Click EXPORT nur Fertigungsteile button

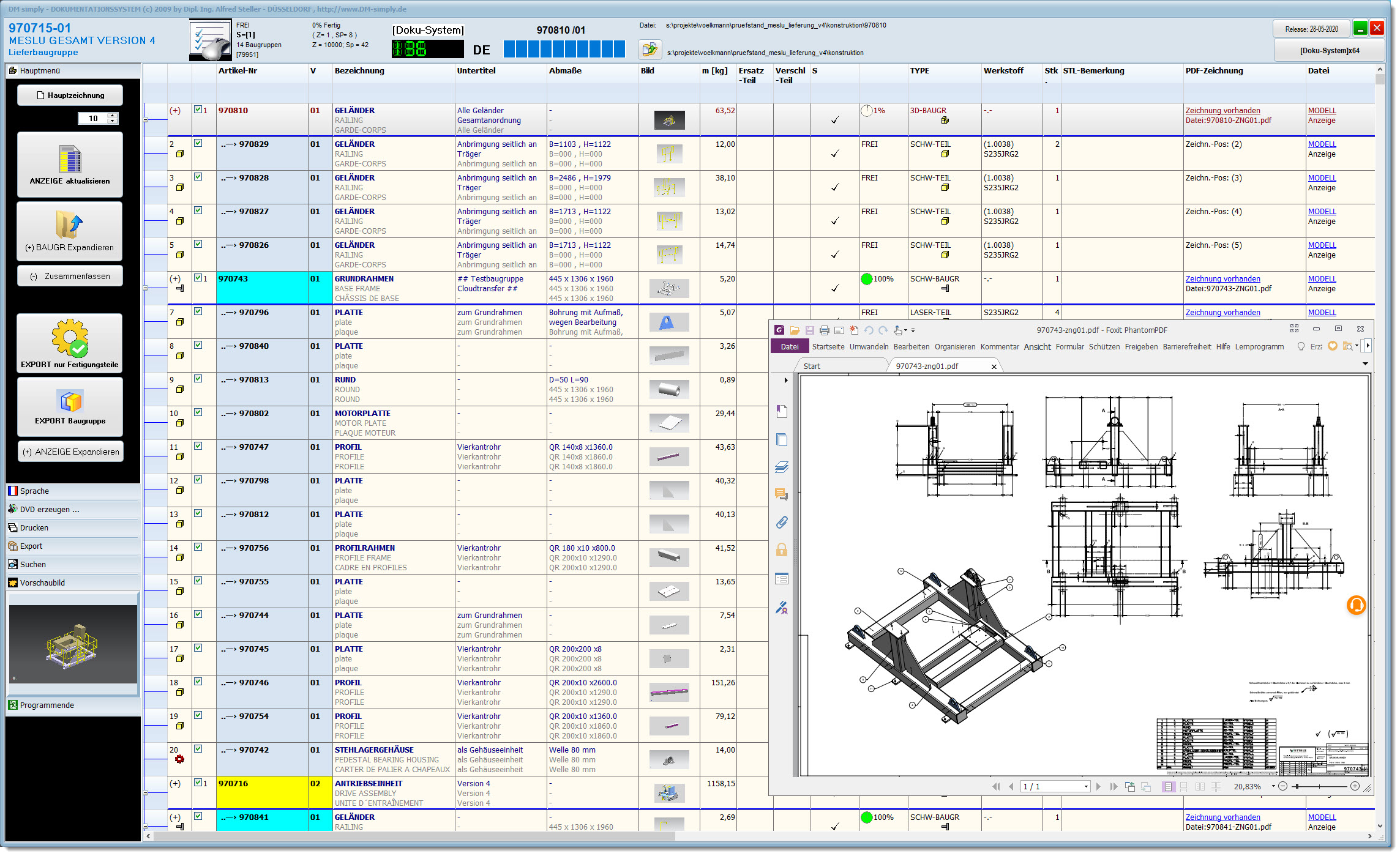click(x=70, y=343)
